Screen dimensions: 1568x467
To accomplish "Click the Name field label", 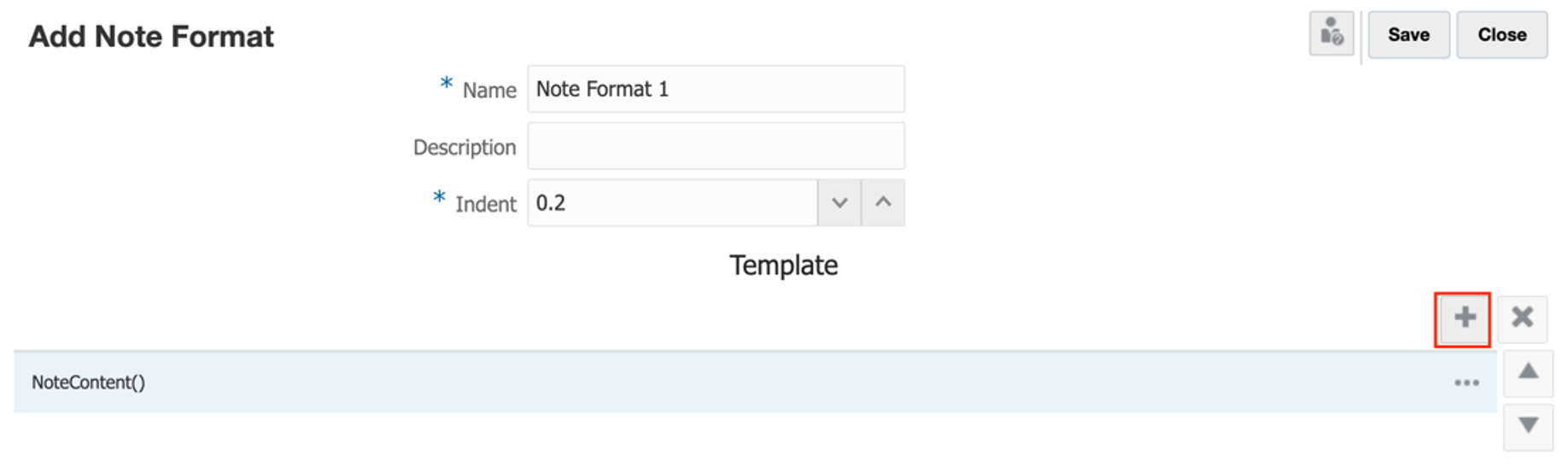I will point(489,90).
